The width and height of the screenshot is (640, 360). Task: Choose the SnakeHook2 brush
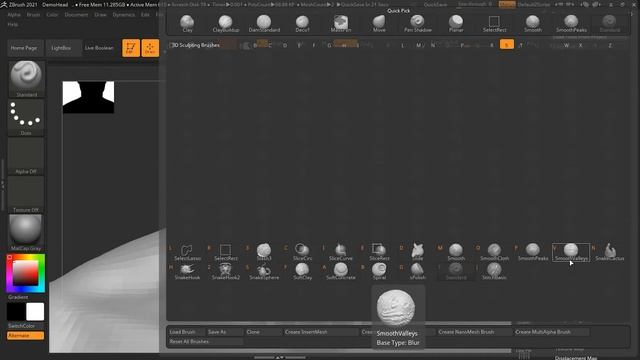[226, 271]
